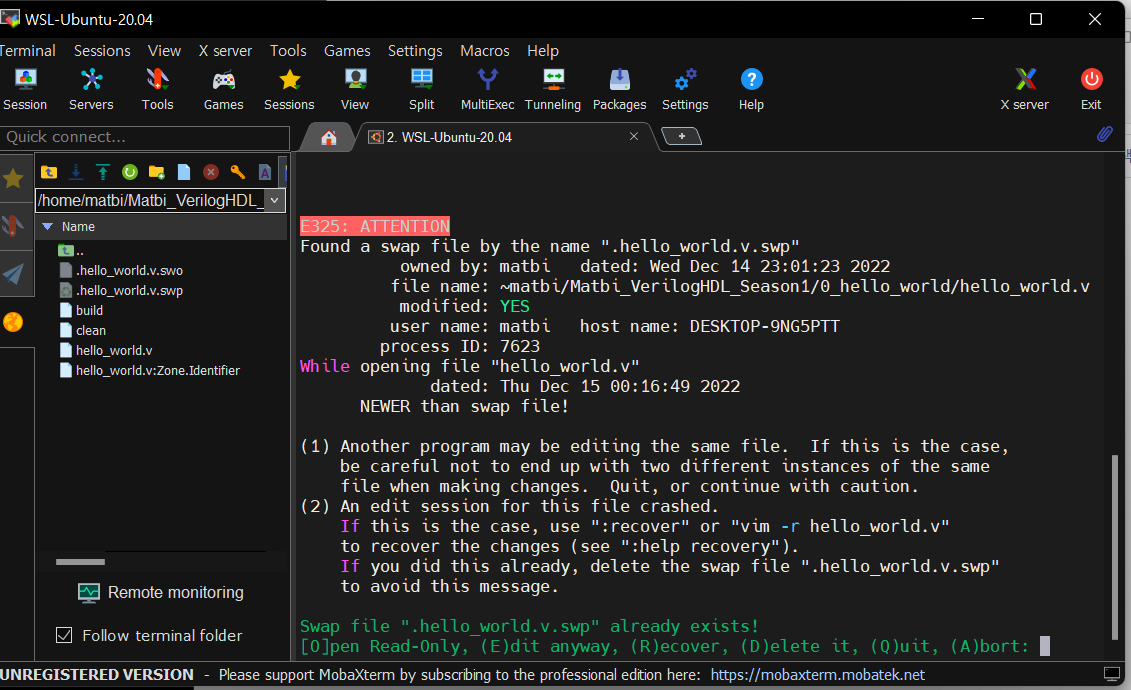Click the Quick connect input field
1131x690 pixels.
[x=145, y=137]
